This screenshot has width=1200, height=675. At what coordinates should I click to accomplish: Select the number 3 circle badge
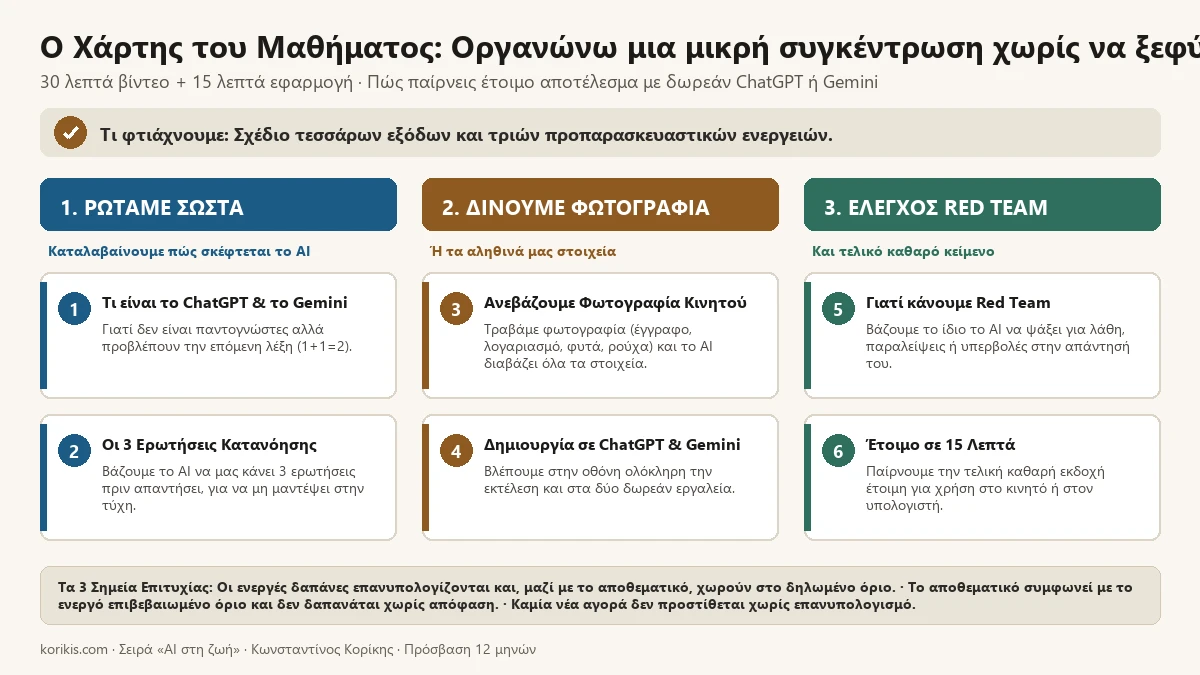(x=456, y=309)
